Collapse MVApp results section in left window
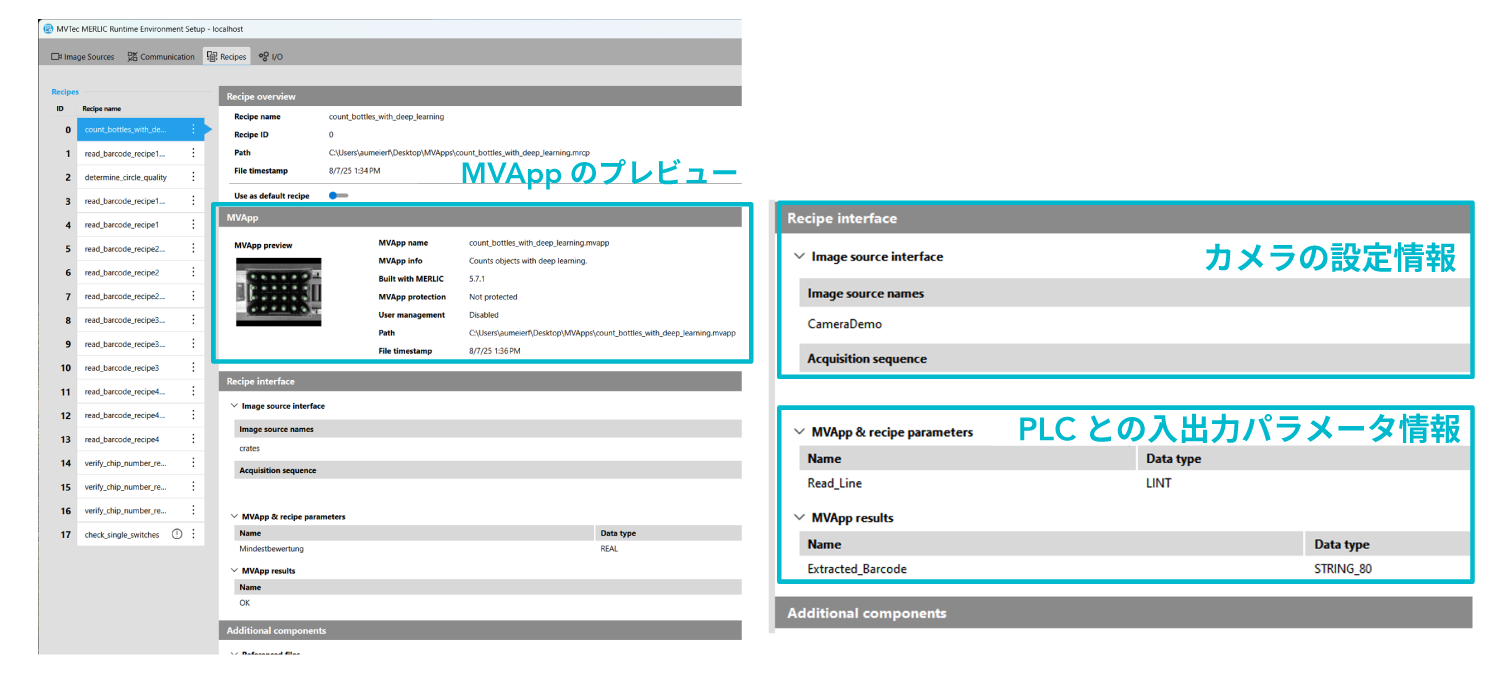1500x680 pixels. (x=234, y=571)
